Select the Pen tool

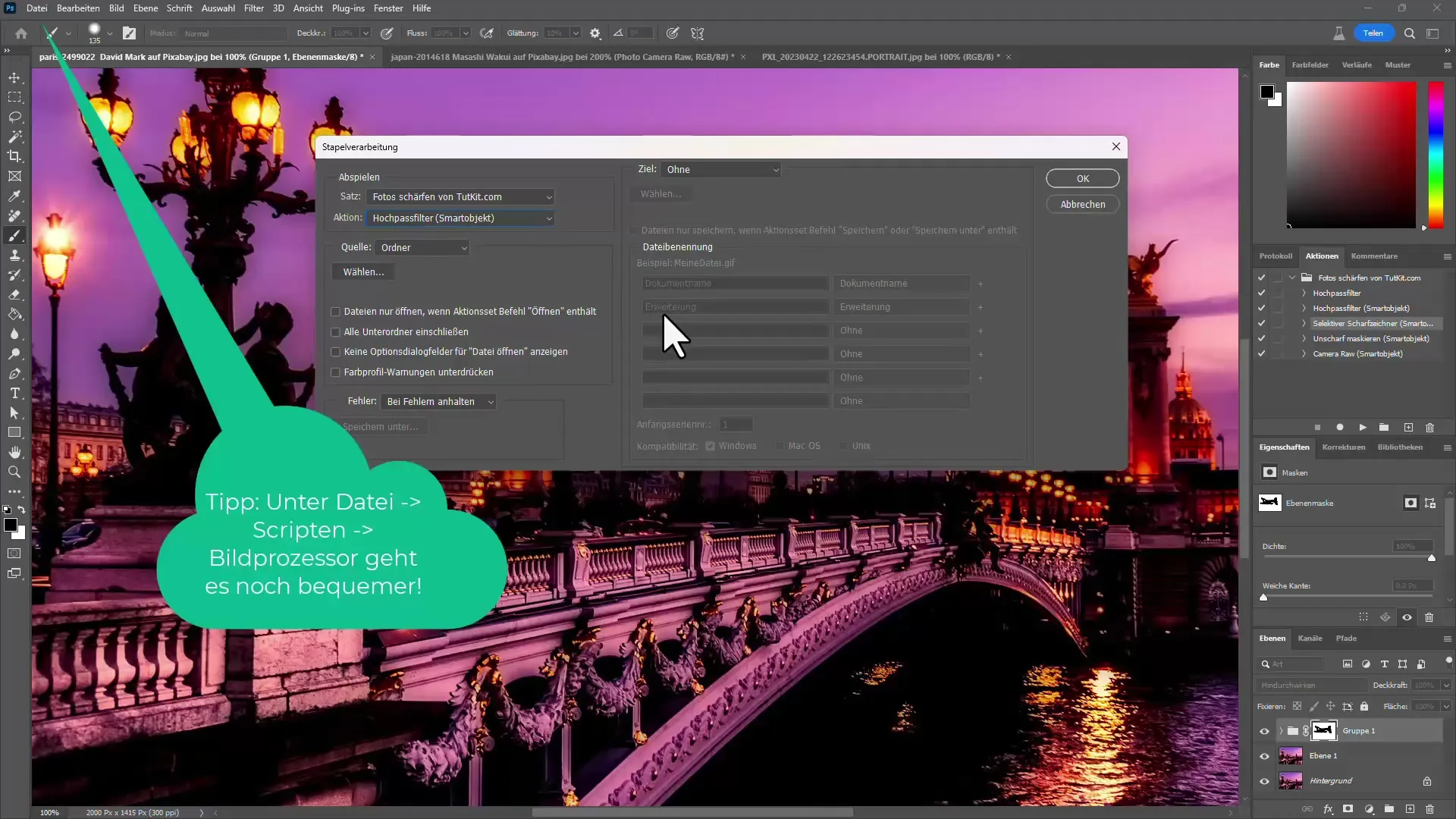point(14,374)
